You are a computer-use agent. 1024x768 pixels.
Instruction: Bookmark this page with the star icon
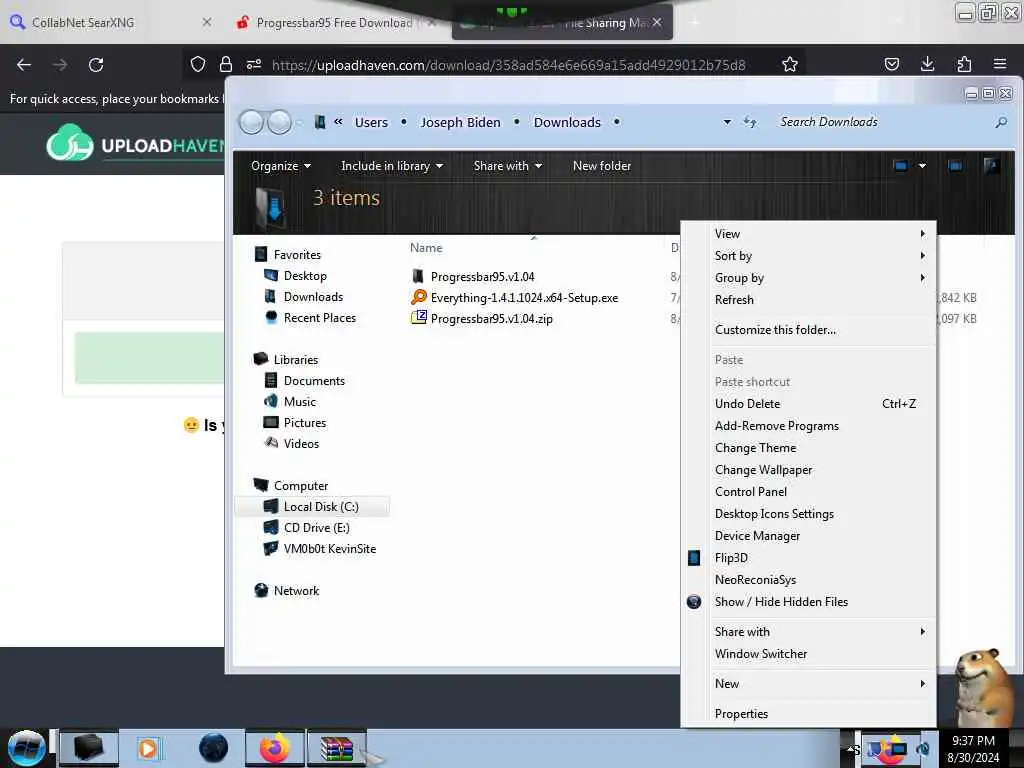click(x=790, y=64)
